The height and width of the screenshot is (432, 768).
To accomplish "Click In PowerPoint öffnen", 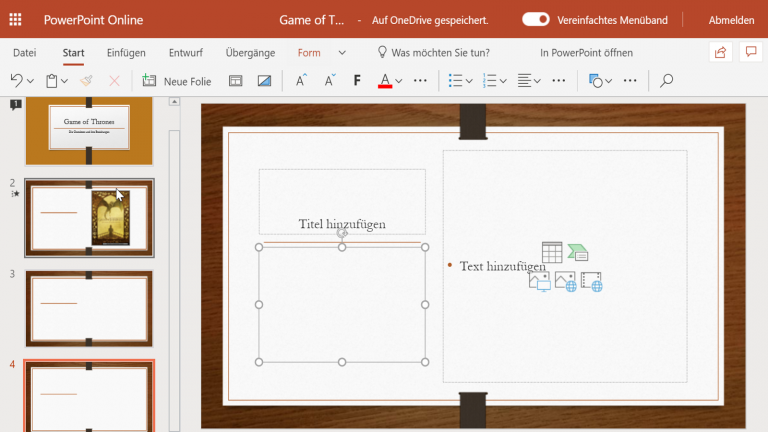I will pos(586,53).
